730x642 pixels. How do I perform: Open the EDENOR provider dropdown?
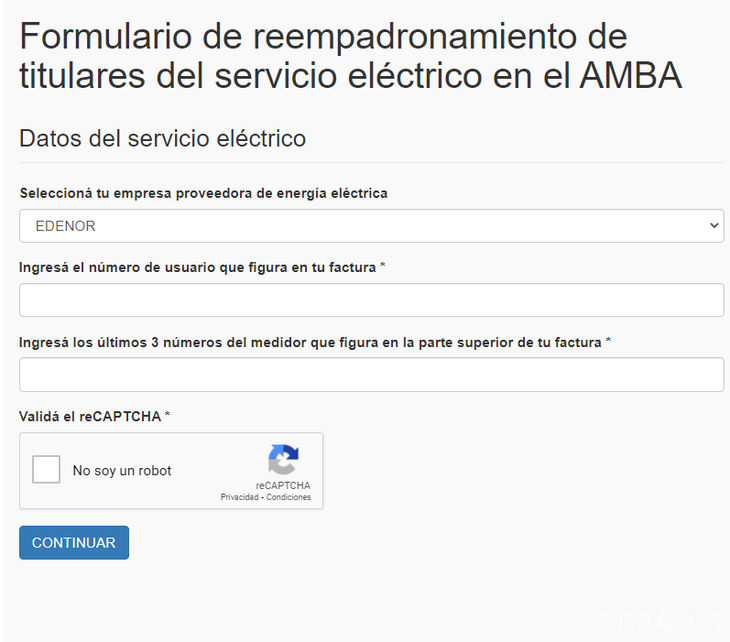point(371,226)
